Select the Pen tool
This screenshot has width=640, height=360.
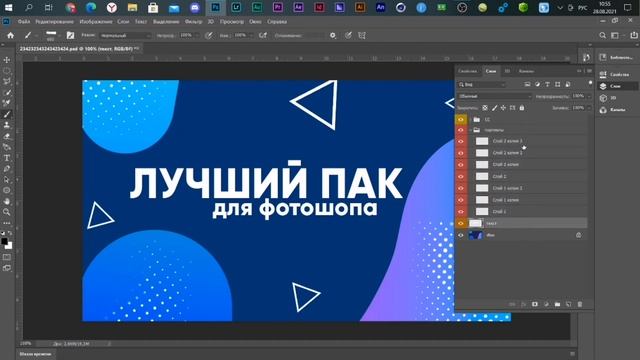[7, 169]
